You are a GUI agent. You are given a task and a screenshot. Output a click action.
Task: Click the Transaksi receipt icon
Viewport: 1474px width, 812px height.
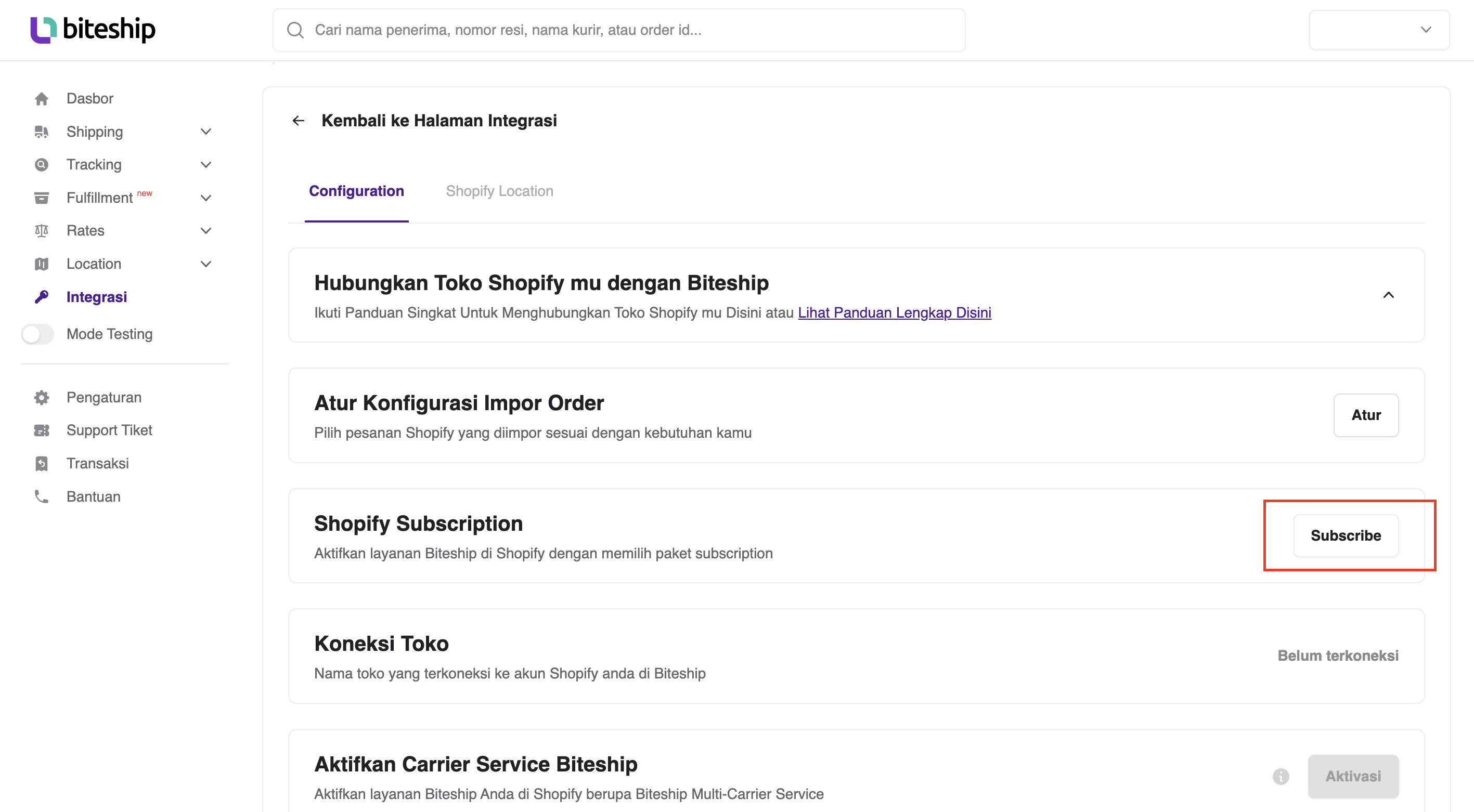click(41, 463)
